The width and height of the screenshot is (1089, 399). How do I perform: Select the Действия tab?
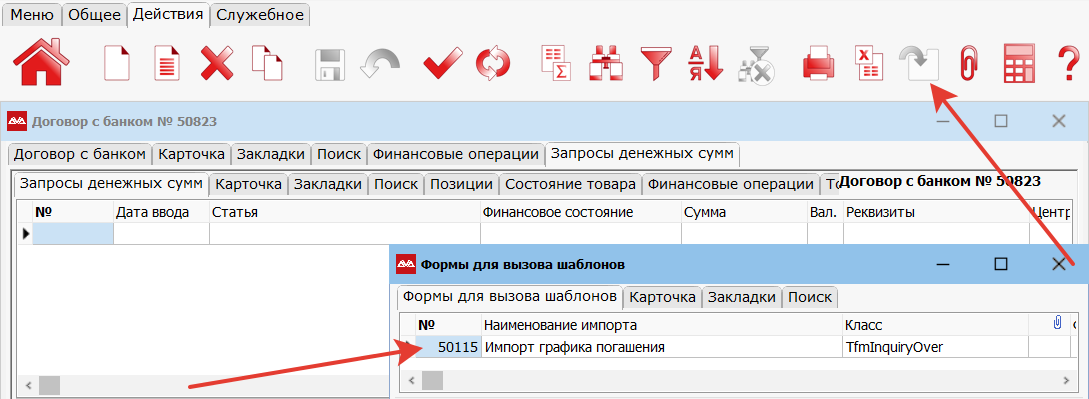[168, 15]
